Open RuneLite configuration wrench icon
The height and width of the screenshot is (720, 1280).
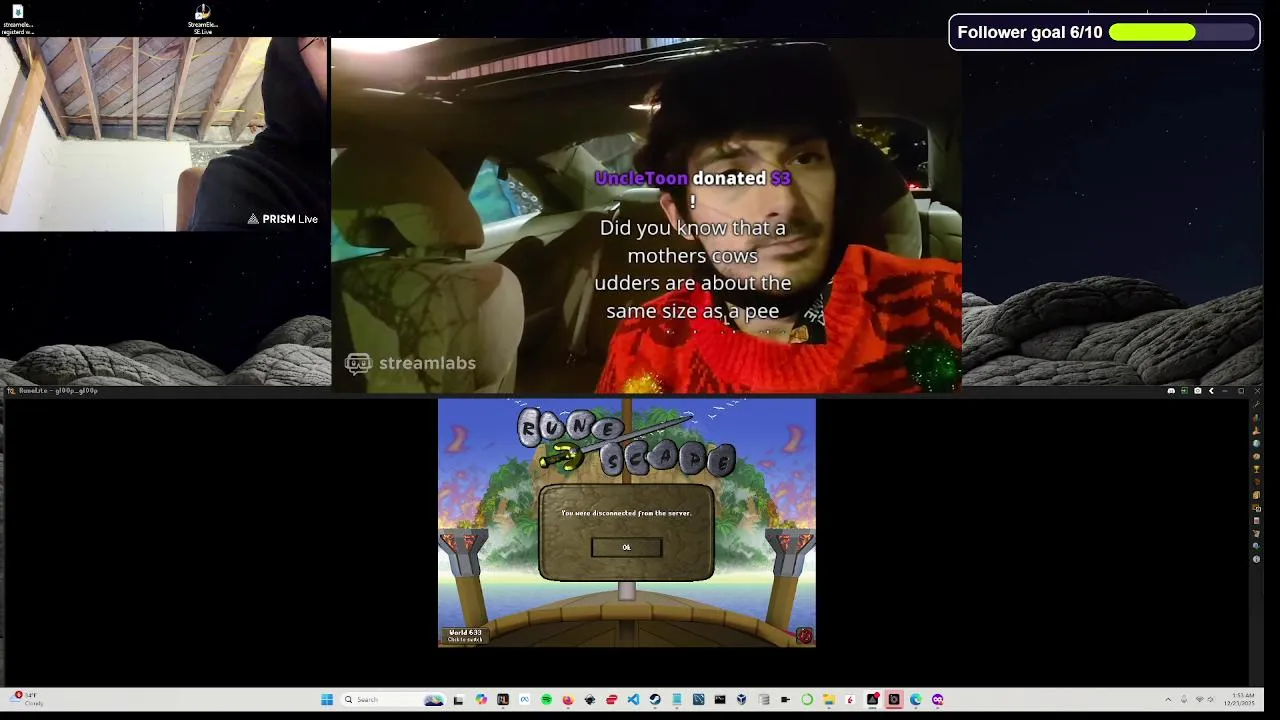click(x=1256, y=404)
